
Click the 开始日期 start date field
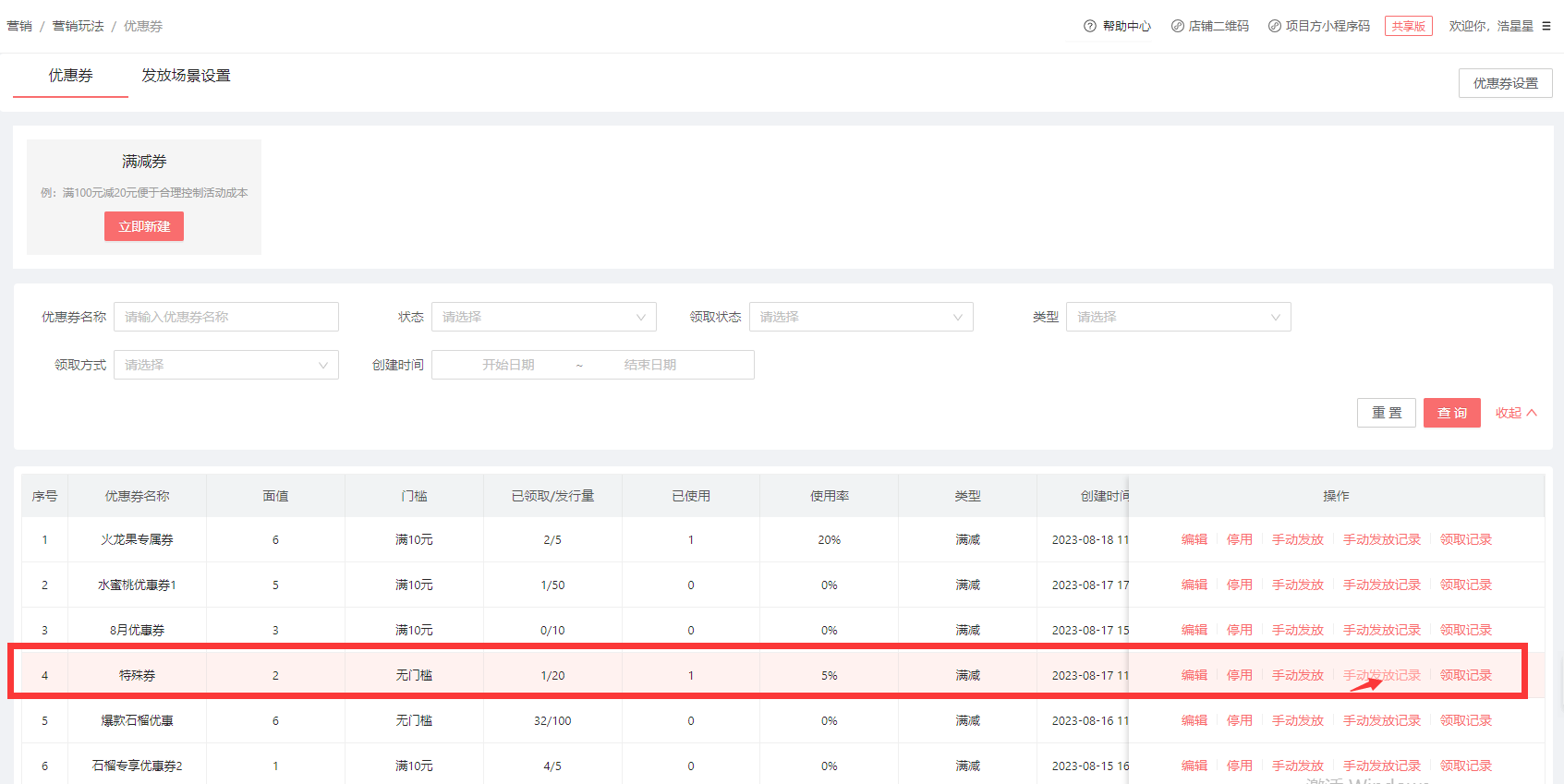point(508,365)
